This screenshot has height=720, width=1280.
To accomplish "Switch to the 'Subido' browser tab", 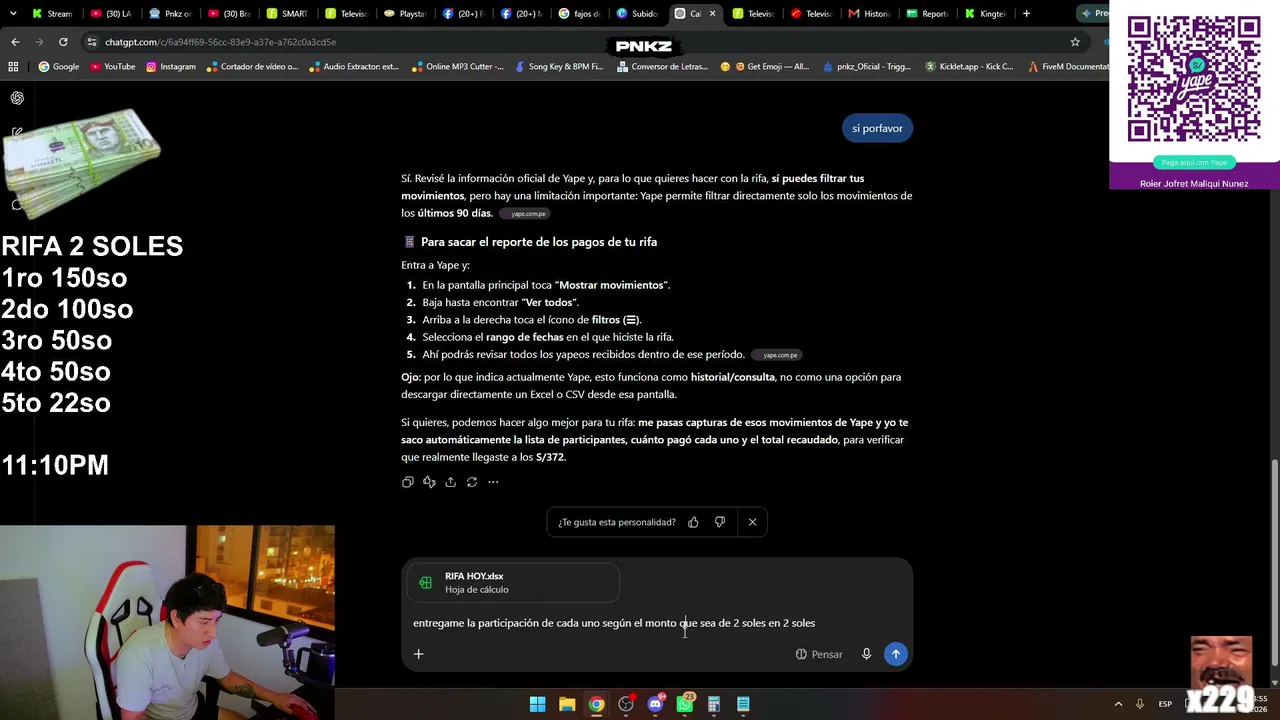I will point(637,14).
